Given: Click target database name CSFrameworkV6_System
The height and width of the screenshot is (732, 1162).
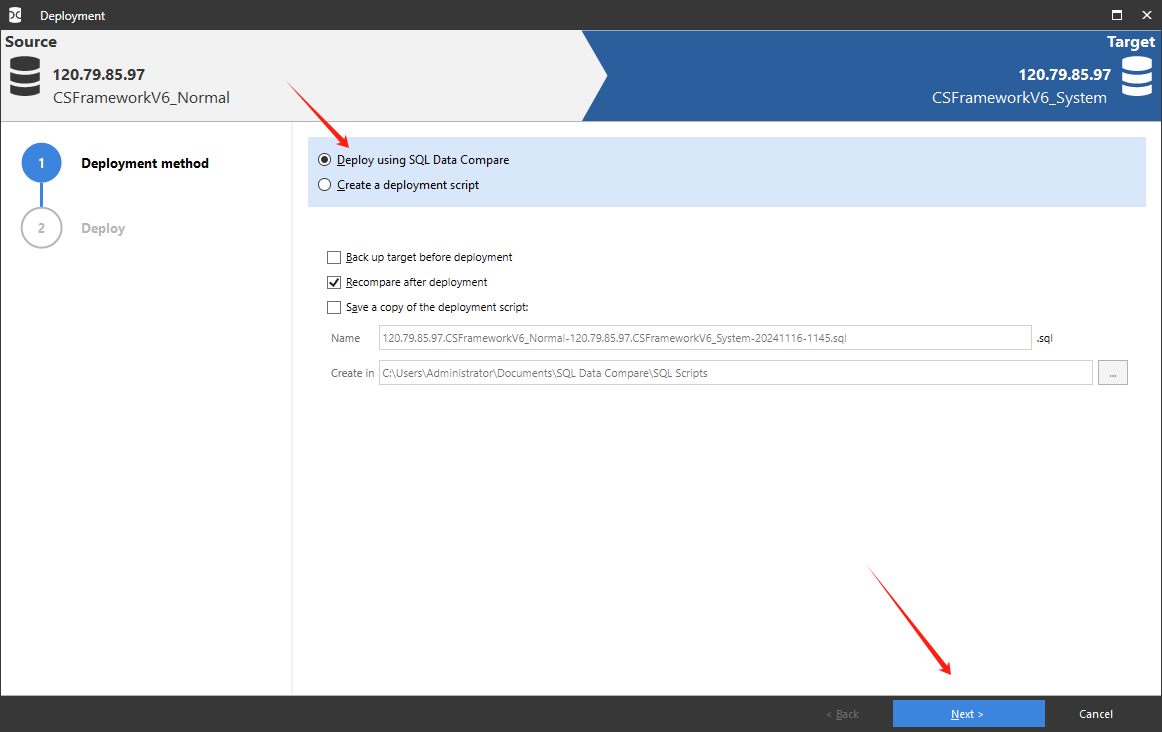Looking at the screenshot, I should point(1020,98).
